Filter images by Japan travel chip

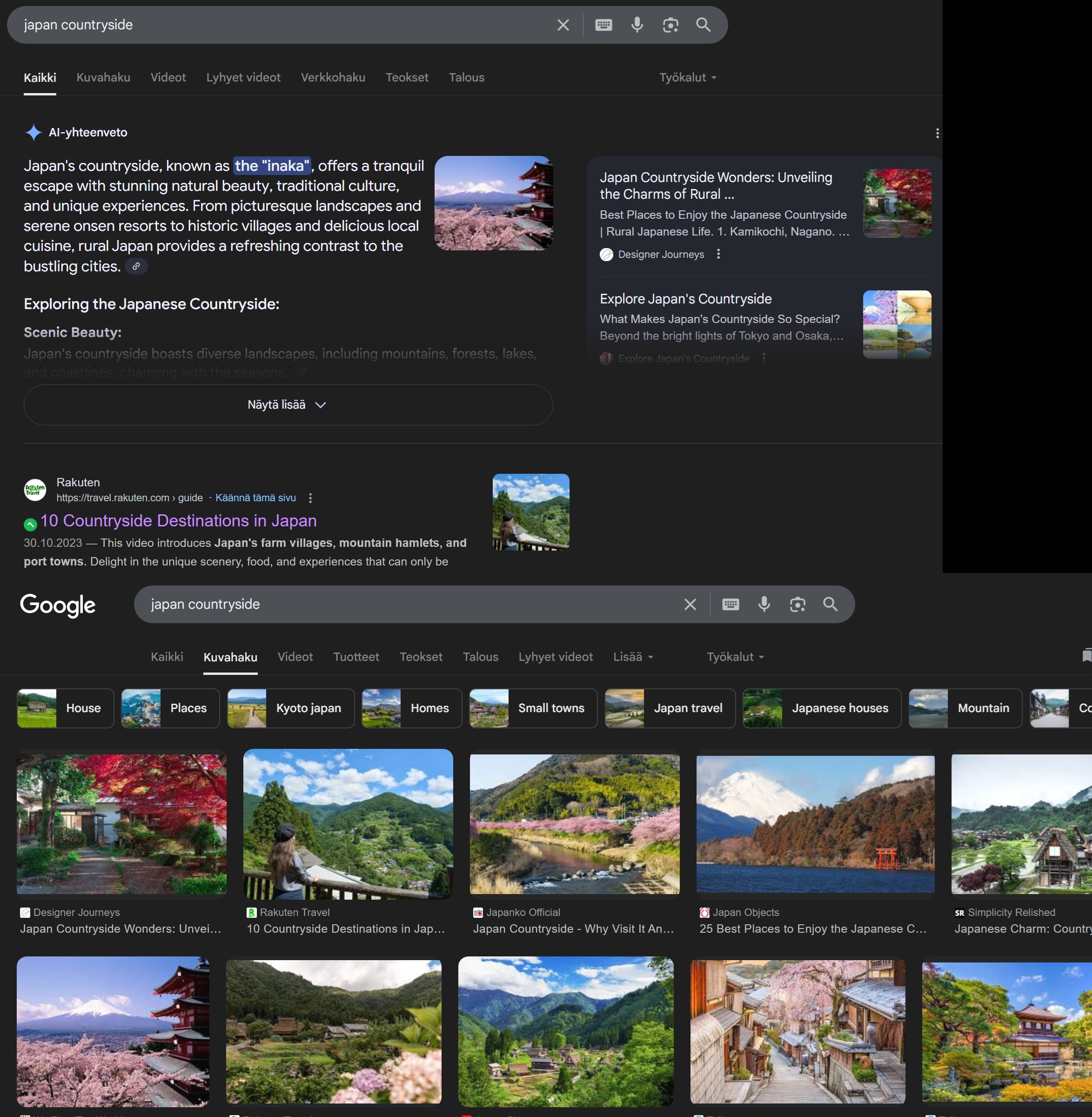670,708
